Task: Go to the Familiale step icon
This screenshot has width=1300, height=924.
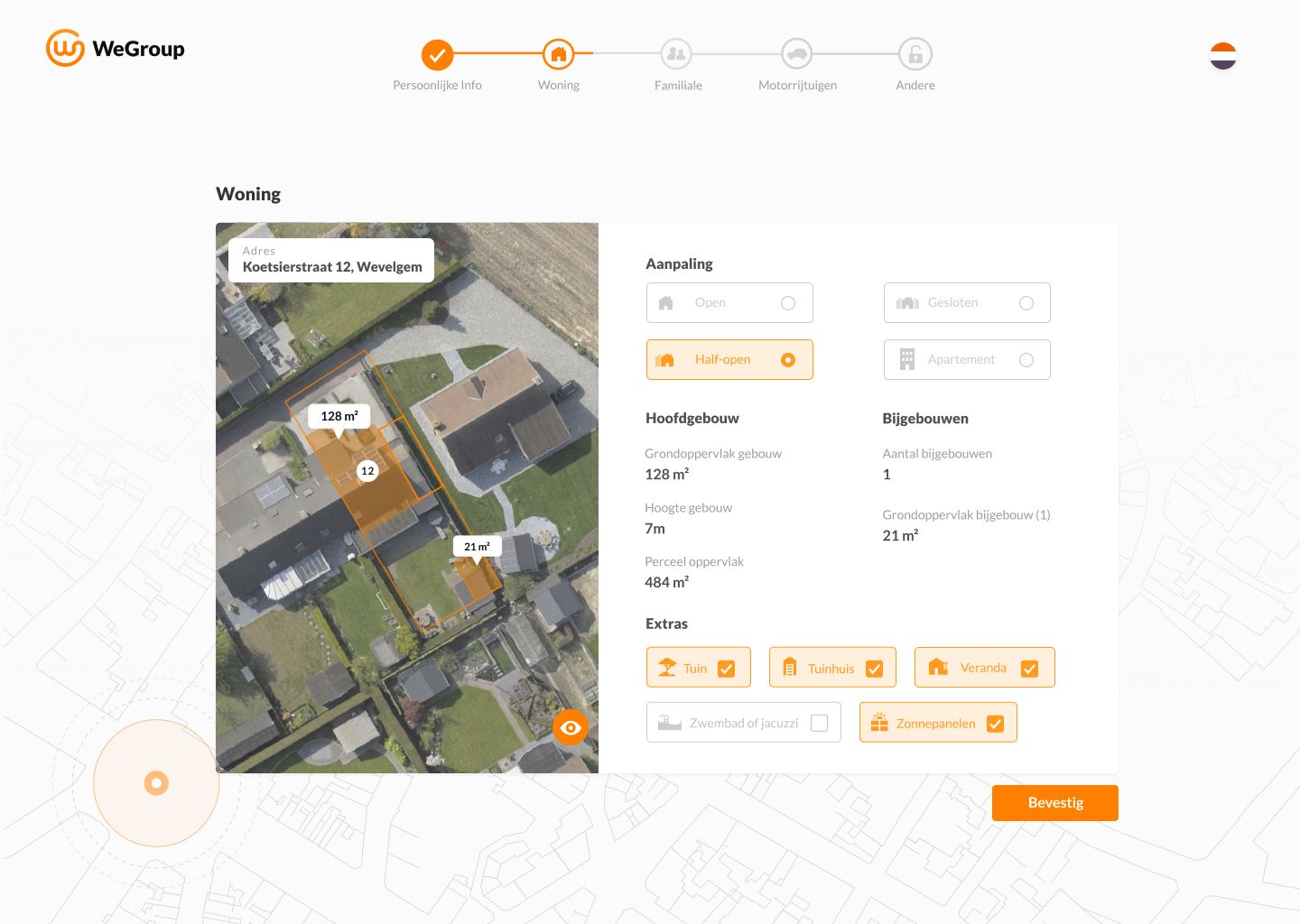Action: [676, 54]
